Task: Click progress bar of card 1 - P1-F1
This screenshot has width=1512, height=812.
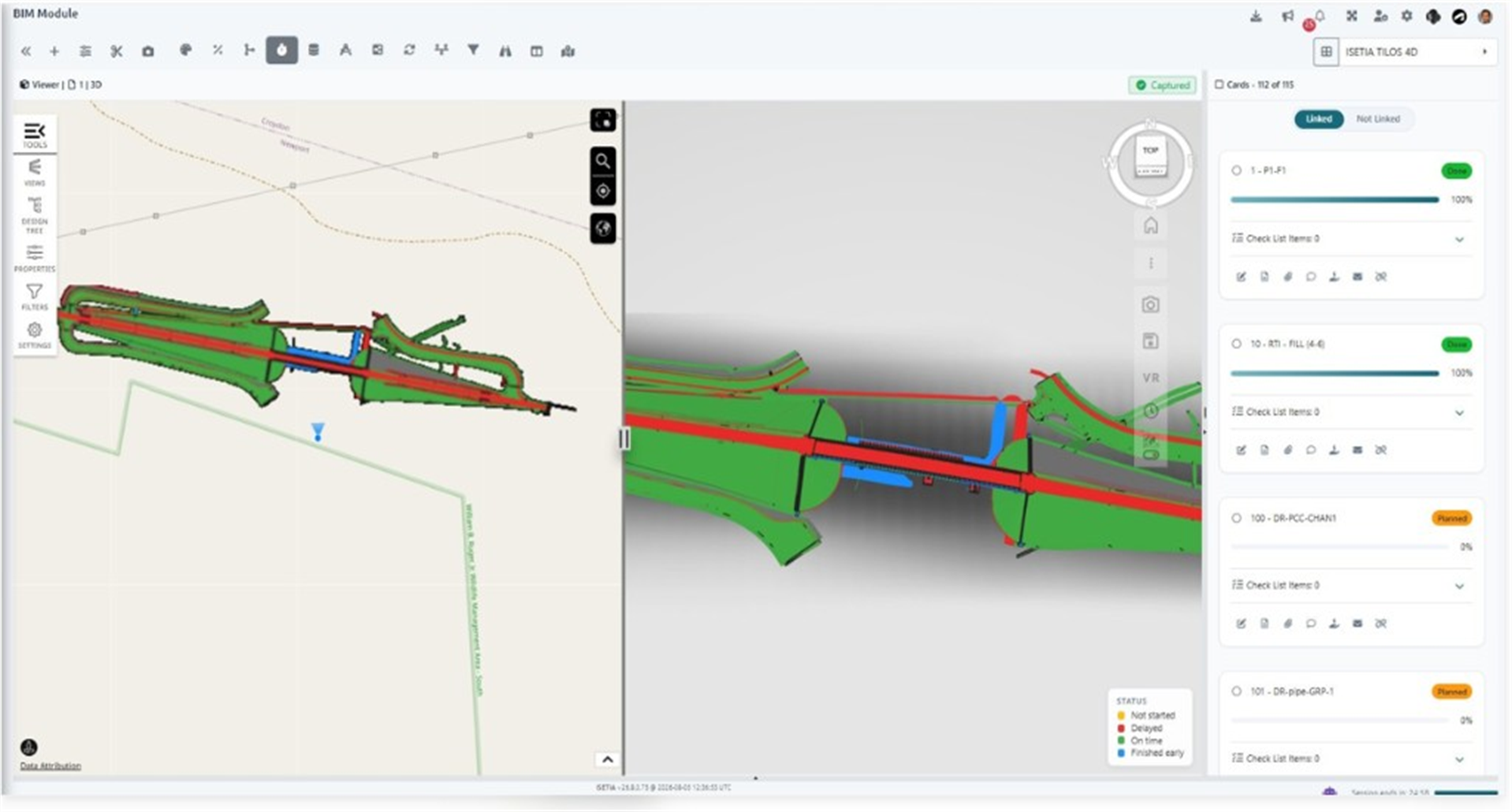Action: click(1335, 199)
